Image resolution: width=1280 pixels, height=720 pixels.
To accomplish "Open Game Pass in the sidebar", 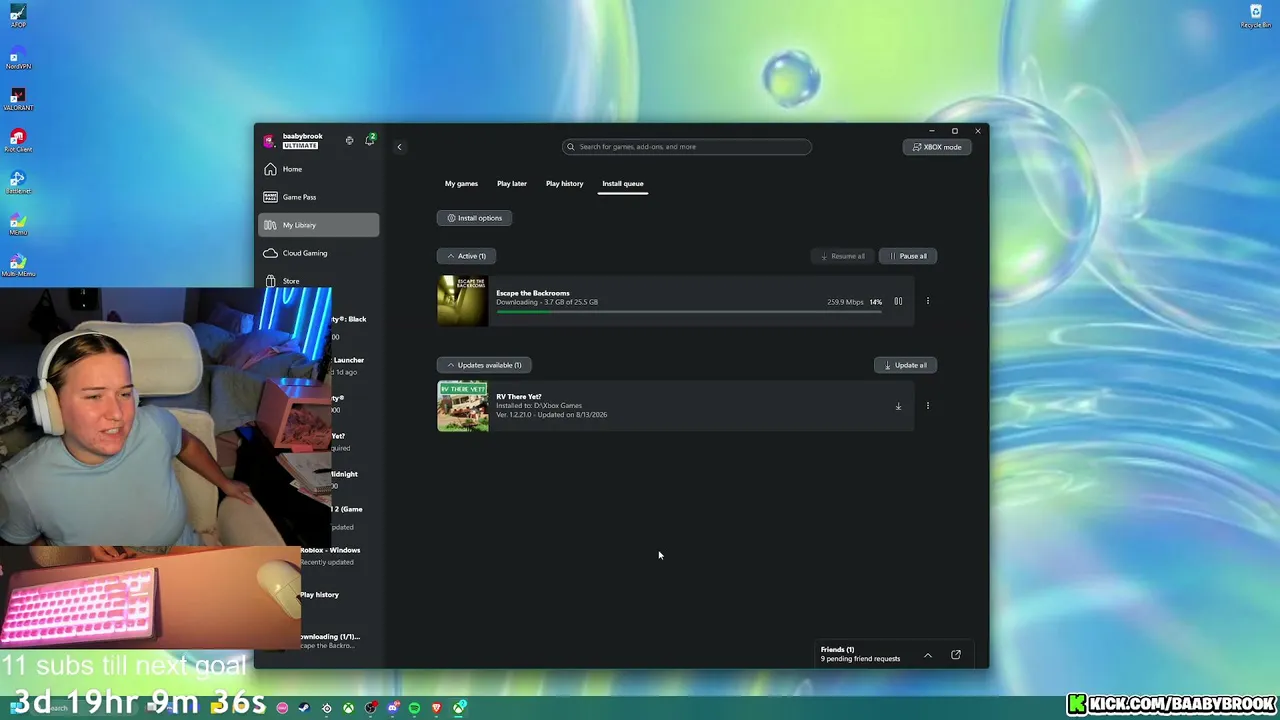I will tap(319, 197).
